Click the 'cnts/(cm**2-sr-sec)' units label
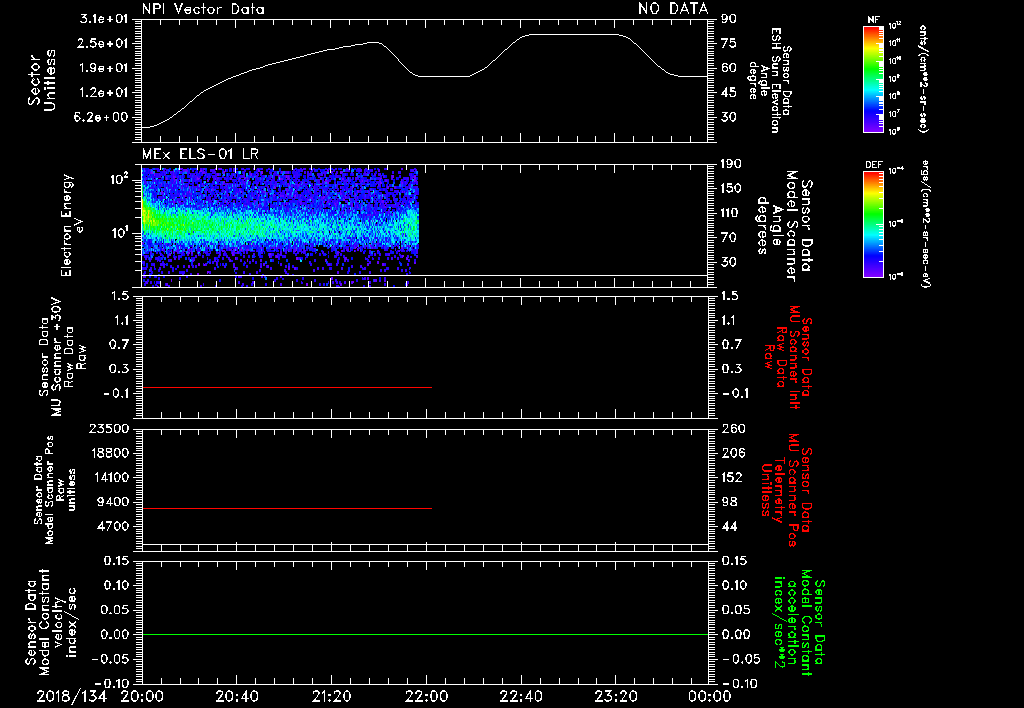This screenshot has width=1024, height=708. tap(923, 78)
